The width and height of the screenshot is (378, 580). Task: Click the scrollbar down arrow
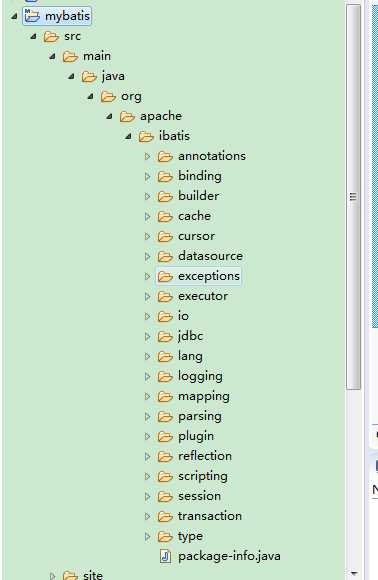354,574
